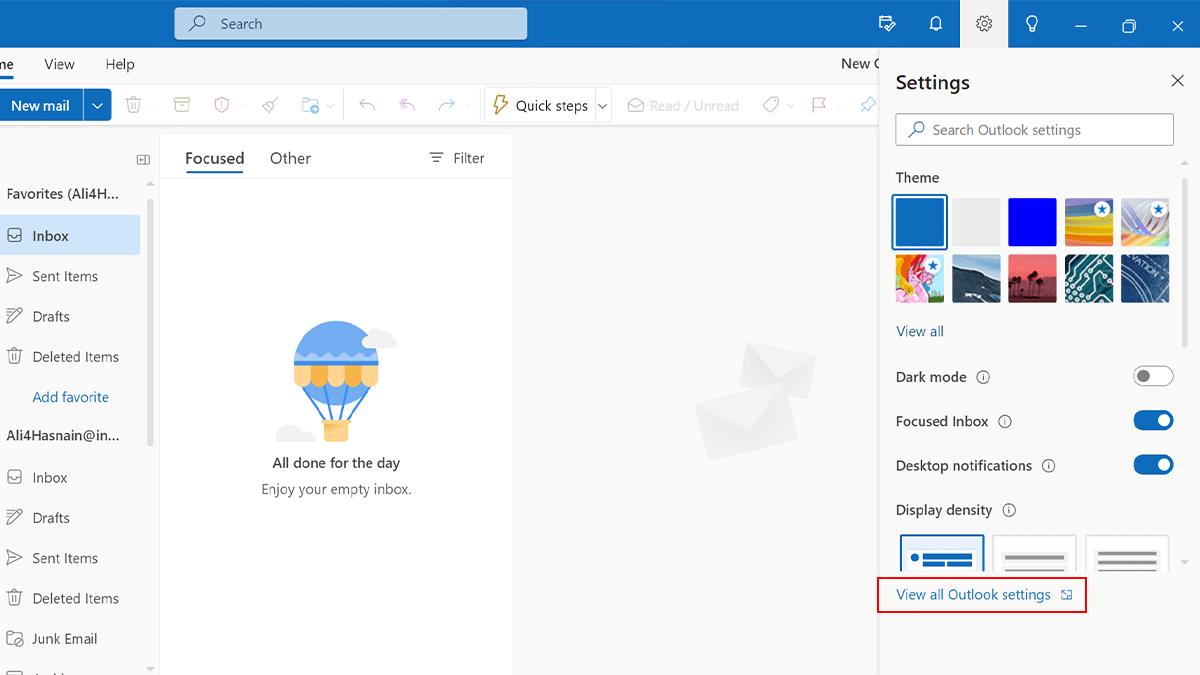Screen dimensions: 1200x675
Task: Turn off the Focused Inbox toggle
Action: (1153, 421)
